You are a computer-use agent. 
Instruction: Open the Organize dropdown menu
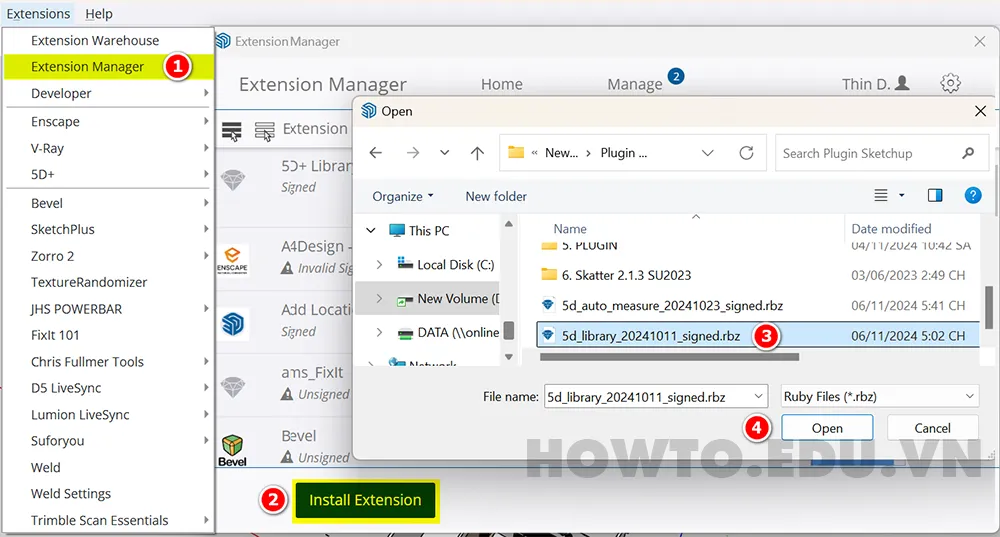pos(403,197)
